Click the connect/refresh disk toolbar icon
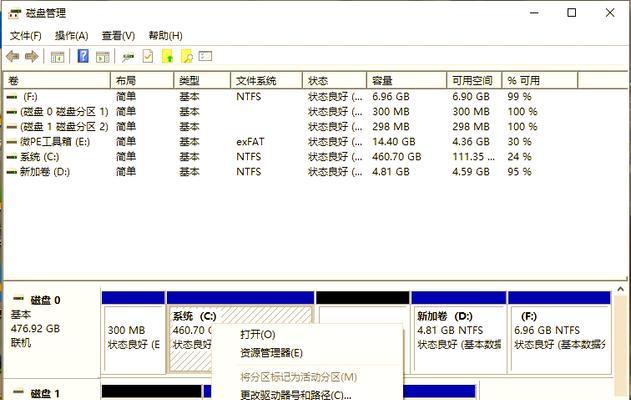631x400 pixels. tap(128, 57)
